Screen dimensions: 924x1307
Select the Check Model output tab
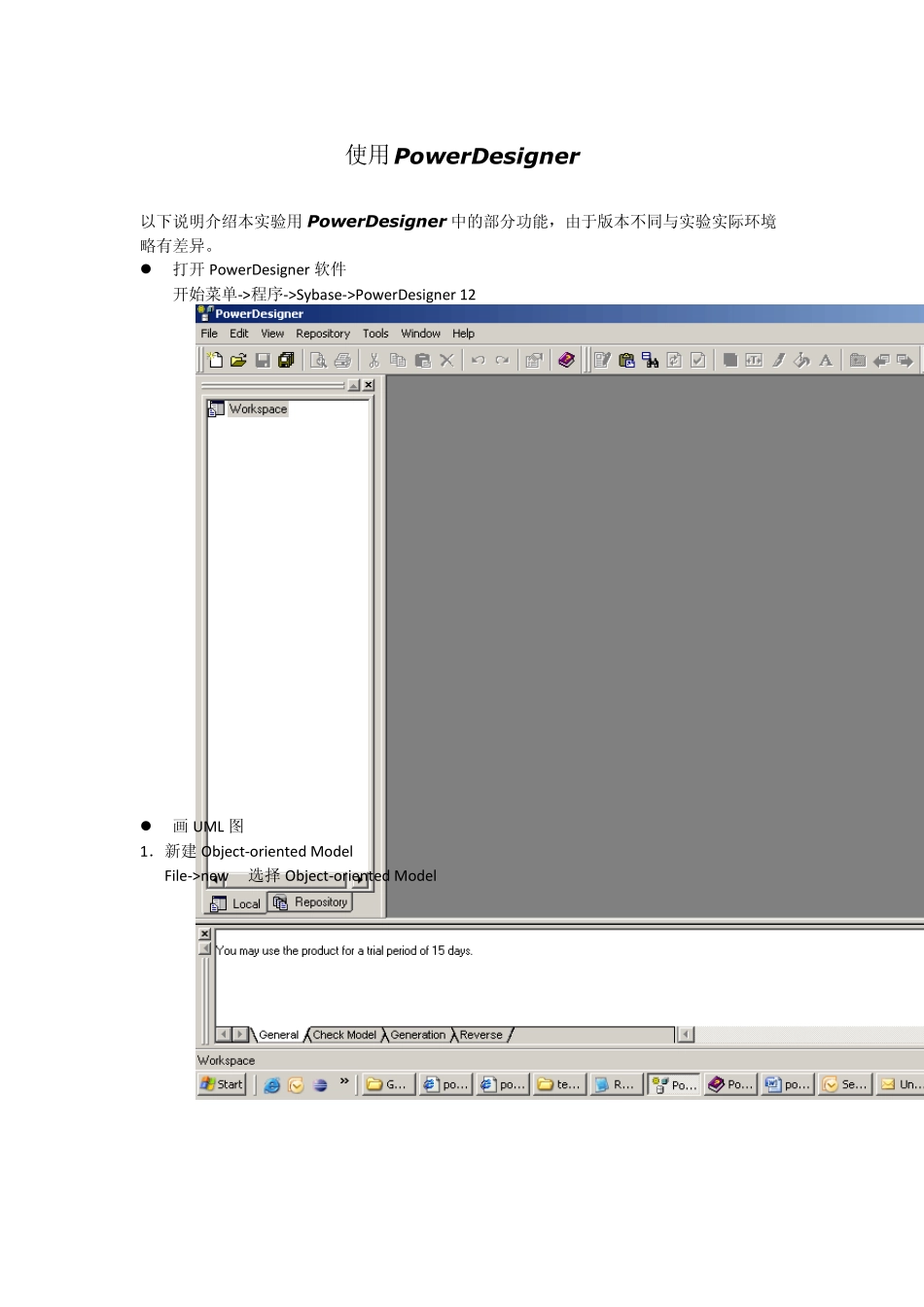point(344,1035)
